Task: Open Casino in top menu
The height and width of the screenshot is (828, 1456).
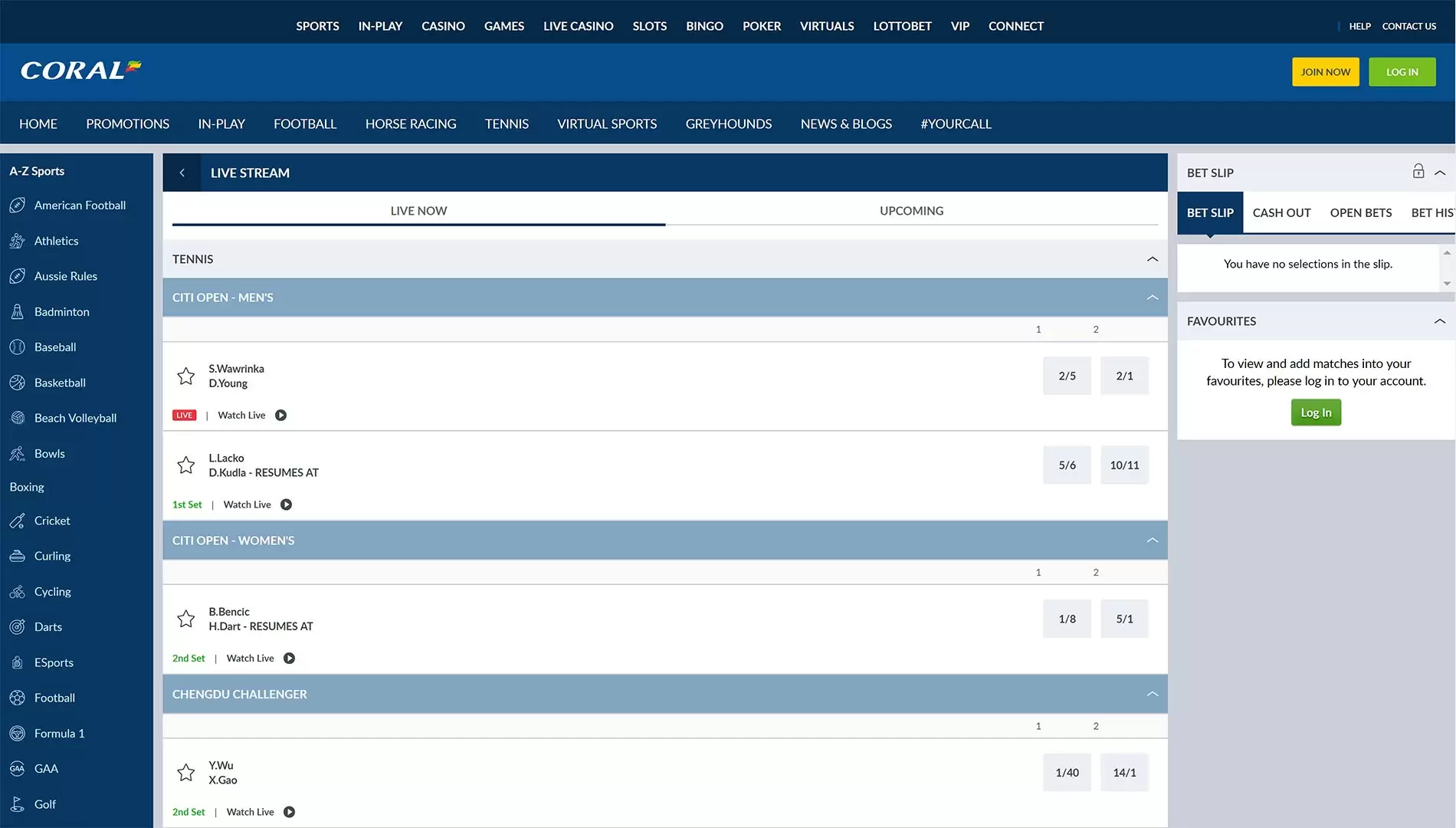Action: click(x=443, y=26)
